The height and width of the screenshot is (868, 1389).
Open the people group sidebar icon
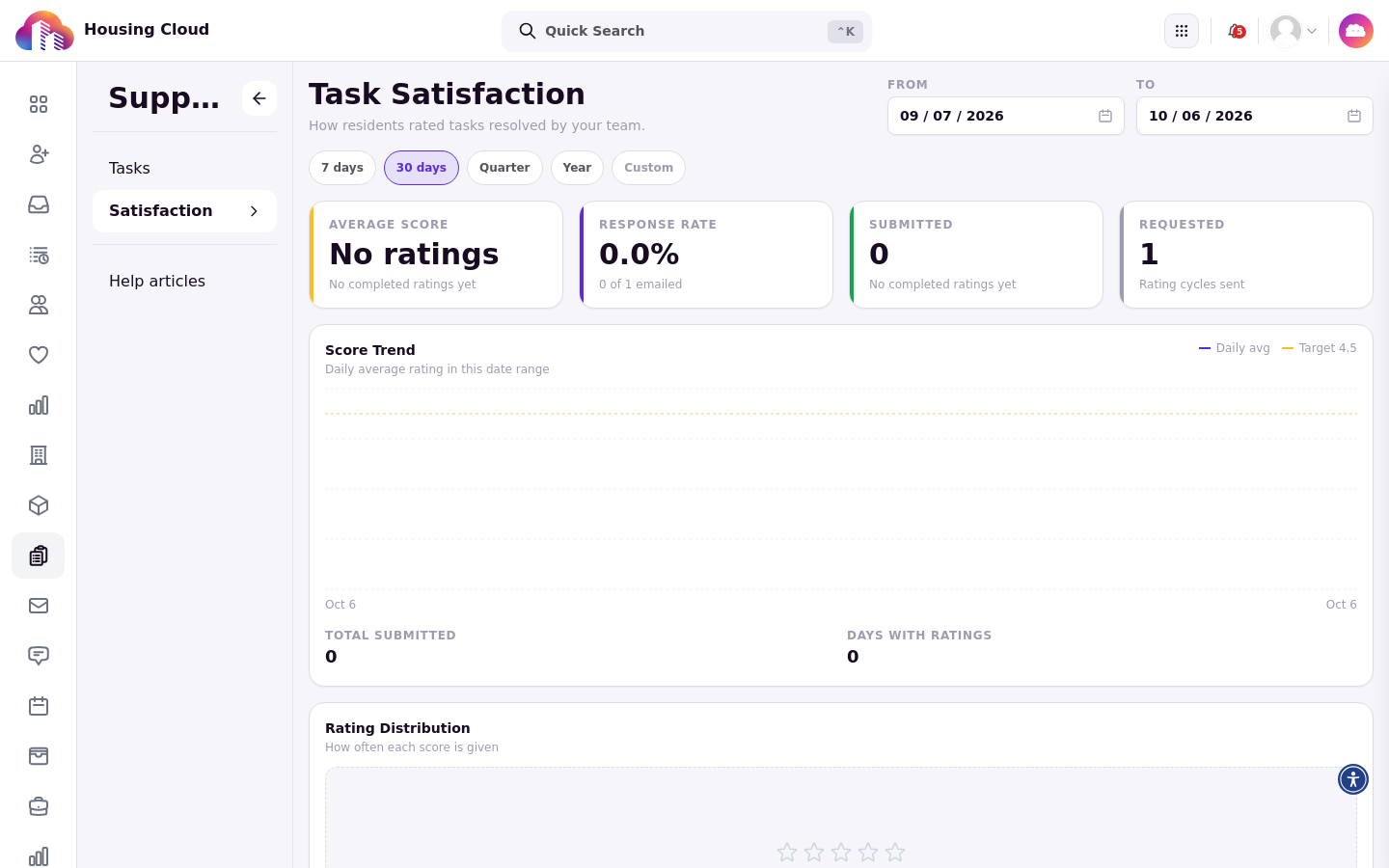coord(39,305)
